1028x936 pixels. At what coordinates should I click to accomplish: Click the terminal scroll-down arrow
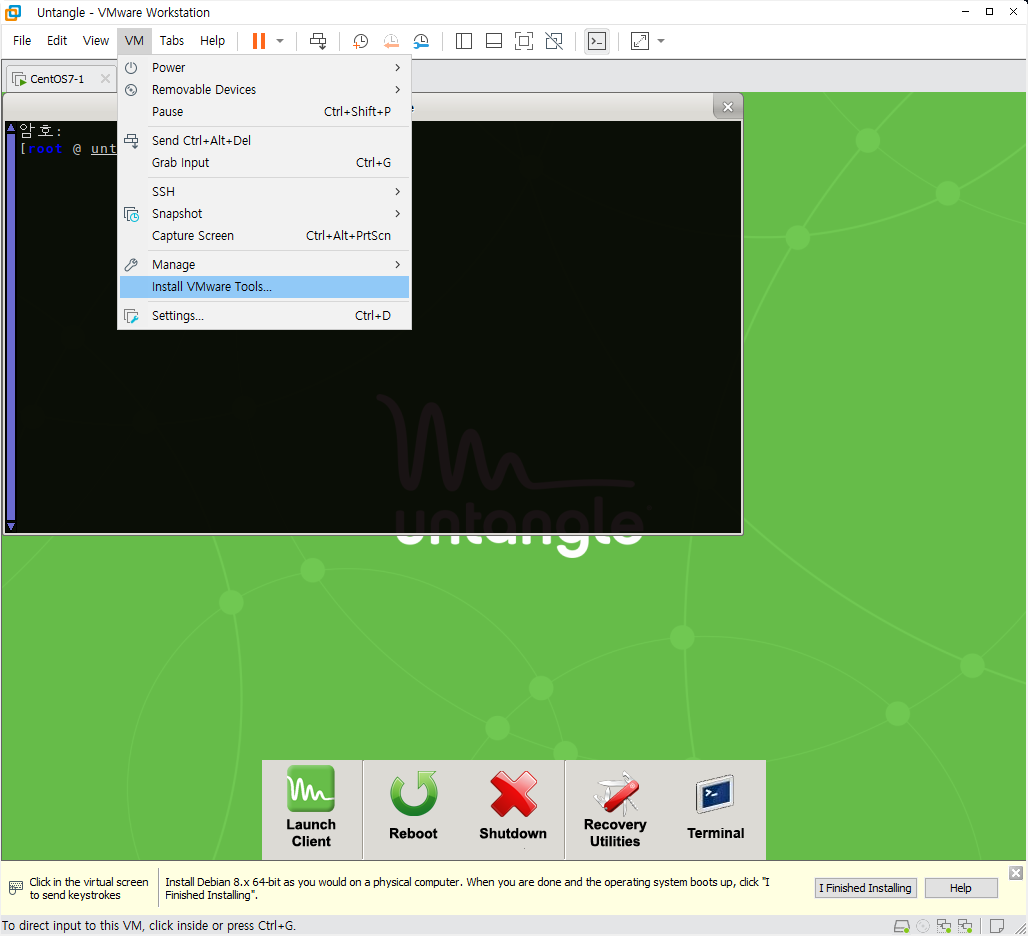click(x=11, y=526)
